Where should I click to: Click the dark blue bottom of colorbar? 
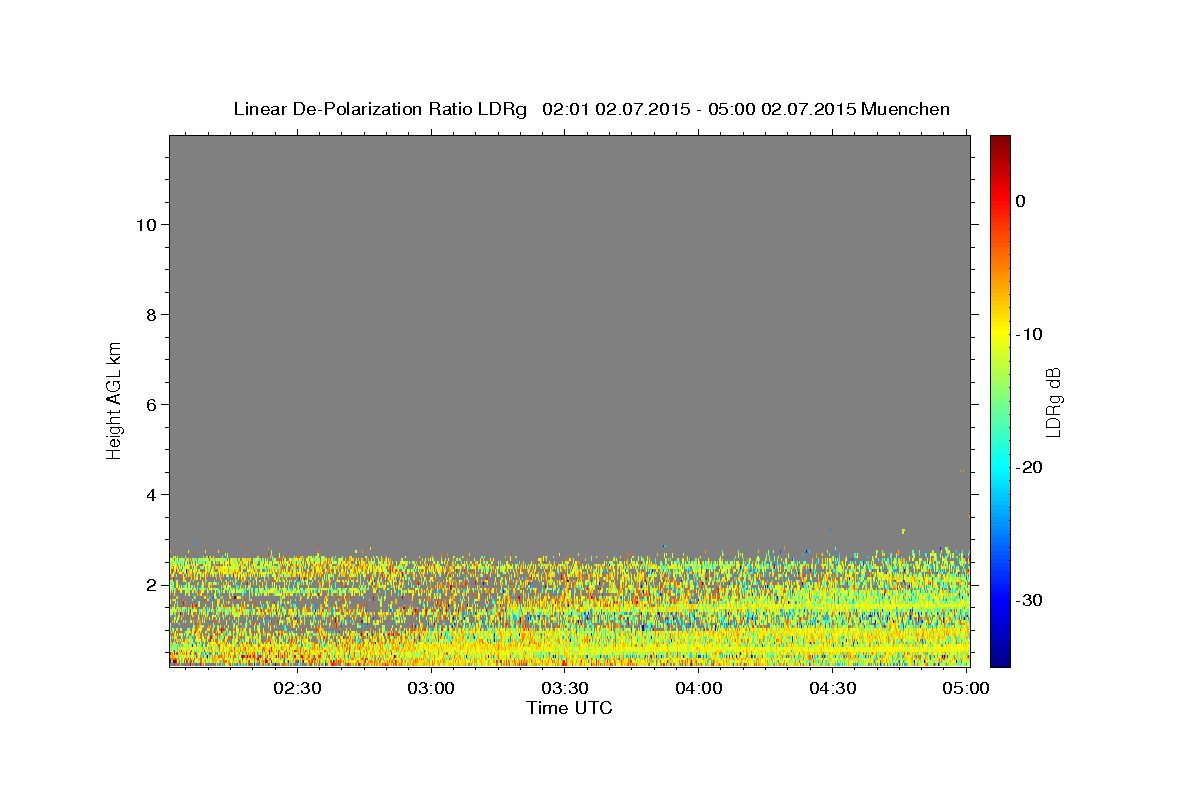coord(1000,658)
